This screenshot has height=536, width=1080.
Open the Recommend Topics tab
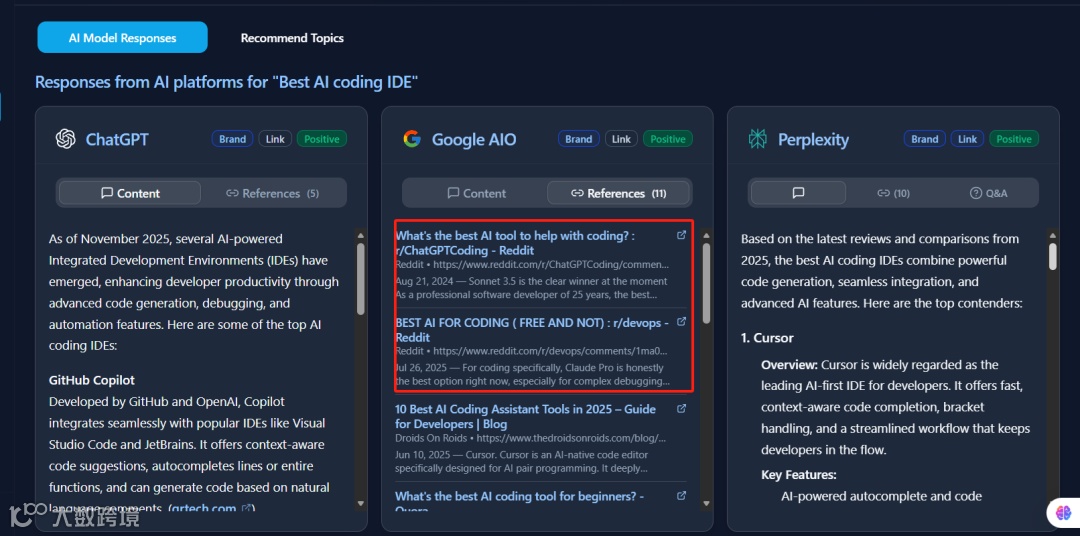[x=292, y=38]
